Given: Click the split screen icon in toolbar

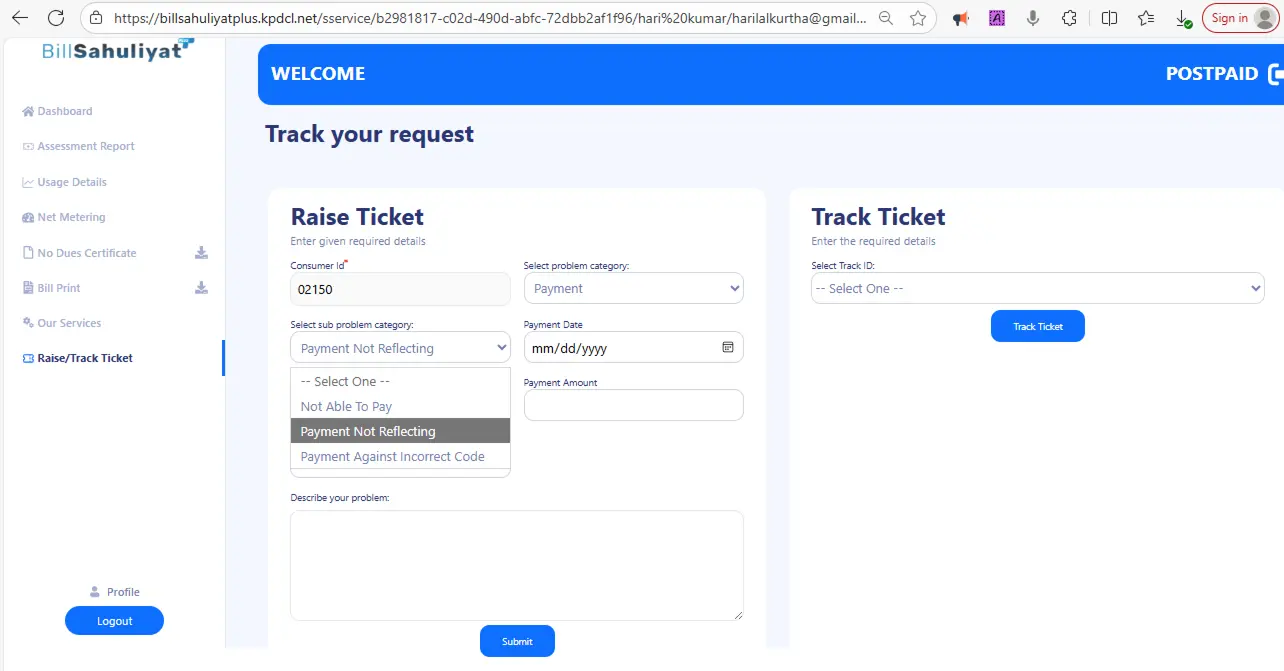Looking at the screenshot, I should [x=1109, y=18].
